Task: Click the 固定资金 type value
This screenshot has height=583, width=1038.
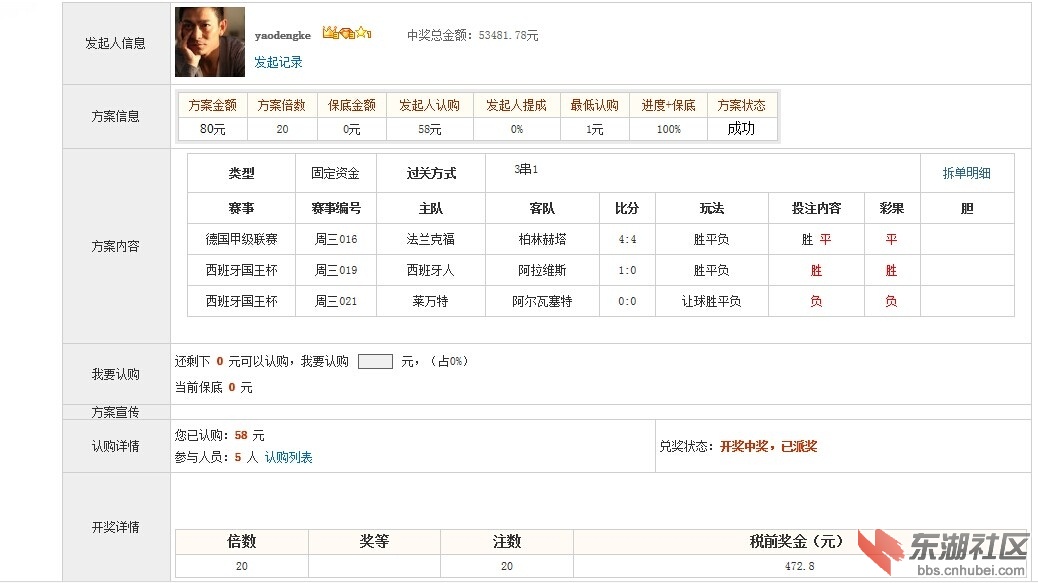Action: pos(336,173)
